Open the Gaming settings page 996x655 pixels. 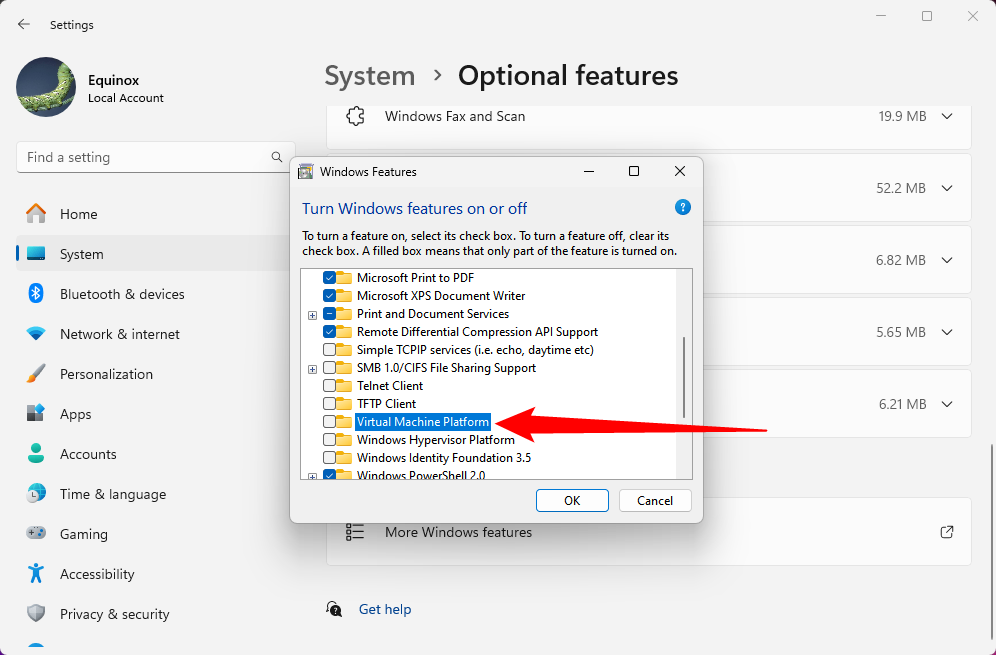tap(84, 534)
